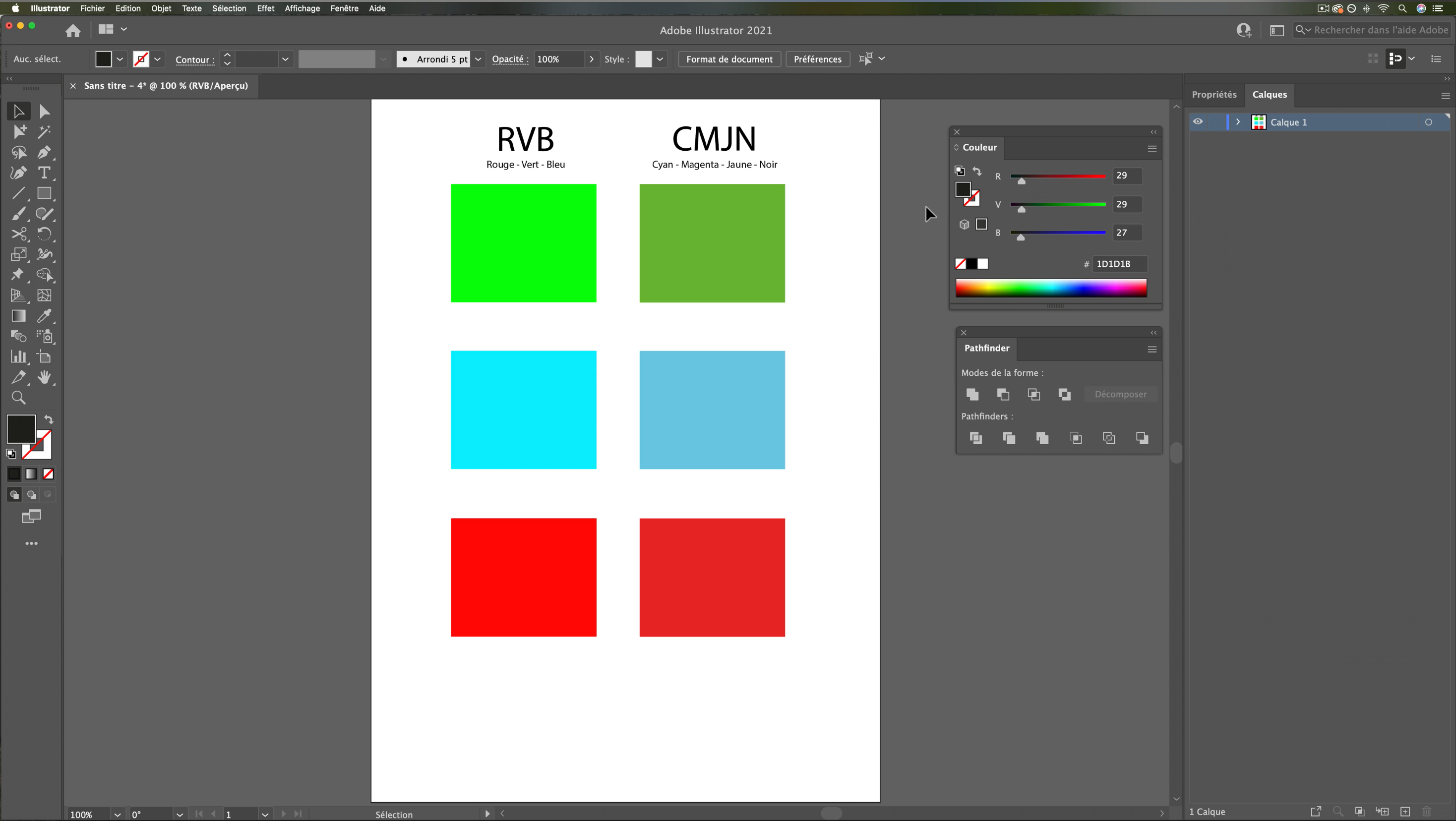Activate the Zoom tool
Image resolution: width=1456 pixels, height=821 pixels.
[x=19, y=398]
